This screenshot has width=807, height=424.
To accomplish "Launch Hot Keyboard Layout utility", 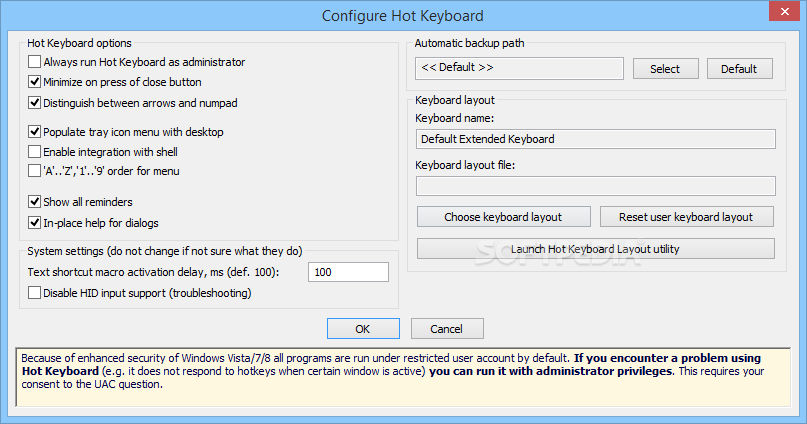I will tap(595, 249).
